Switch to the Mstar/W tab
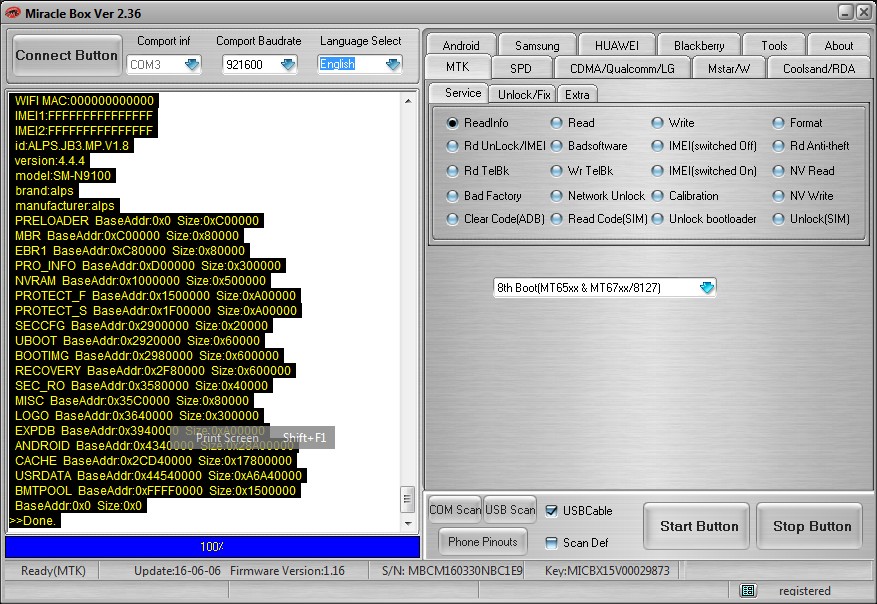This screenshot has width=877, height=604. 729,68
